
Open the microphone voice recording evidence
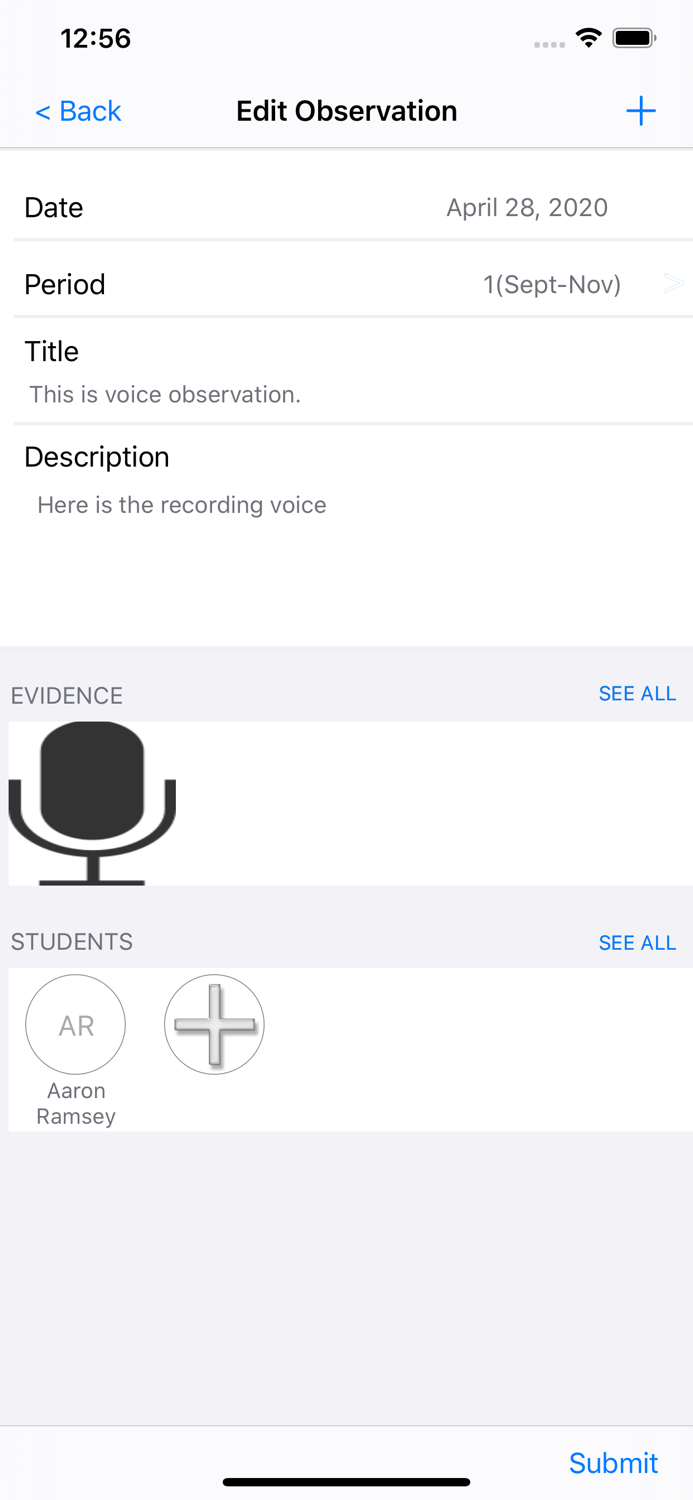tap(93, 803)
